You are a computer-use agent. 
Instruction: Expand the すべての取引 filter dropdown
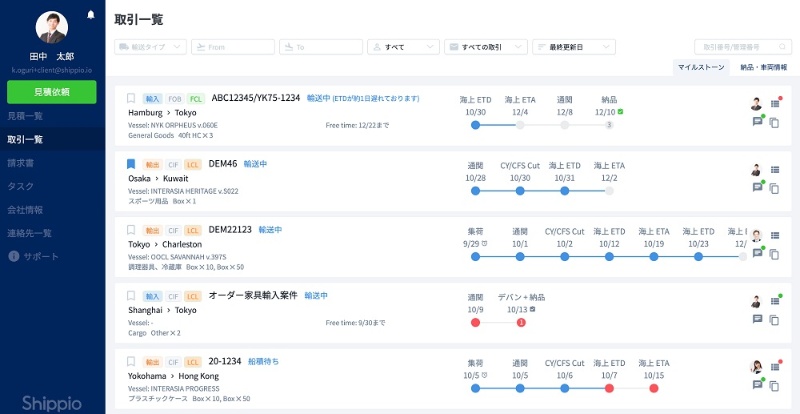[x=485, y=47]
